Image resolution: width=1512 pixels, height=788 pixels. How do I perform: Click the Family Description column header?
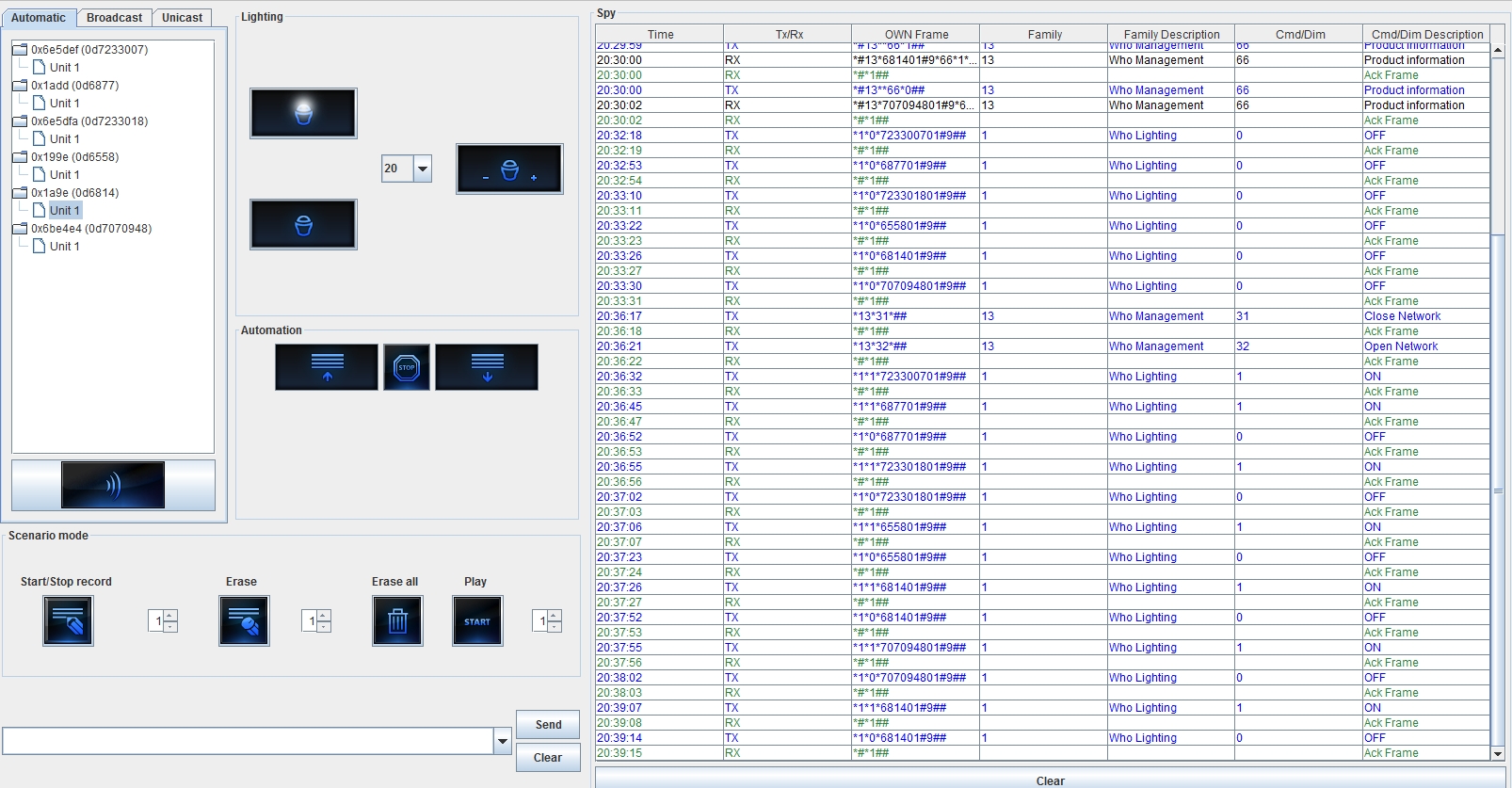tap(1171, 34)
